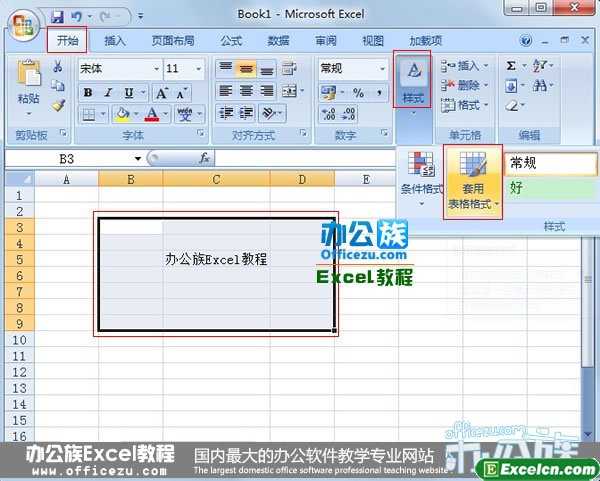Switch to the 页面布局 tab
Image resolution: width=600 pixels, height=481 pixels.
pos(173,40)
